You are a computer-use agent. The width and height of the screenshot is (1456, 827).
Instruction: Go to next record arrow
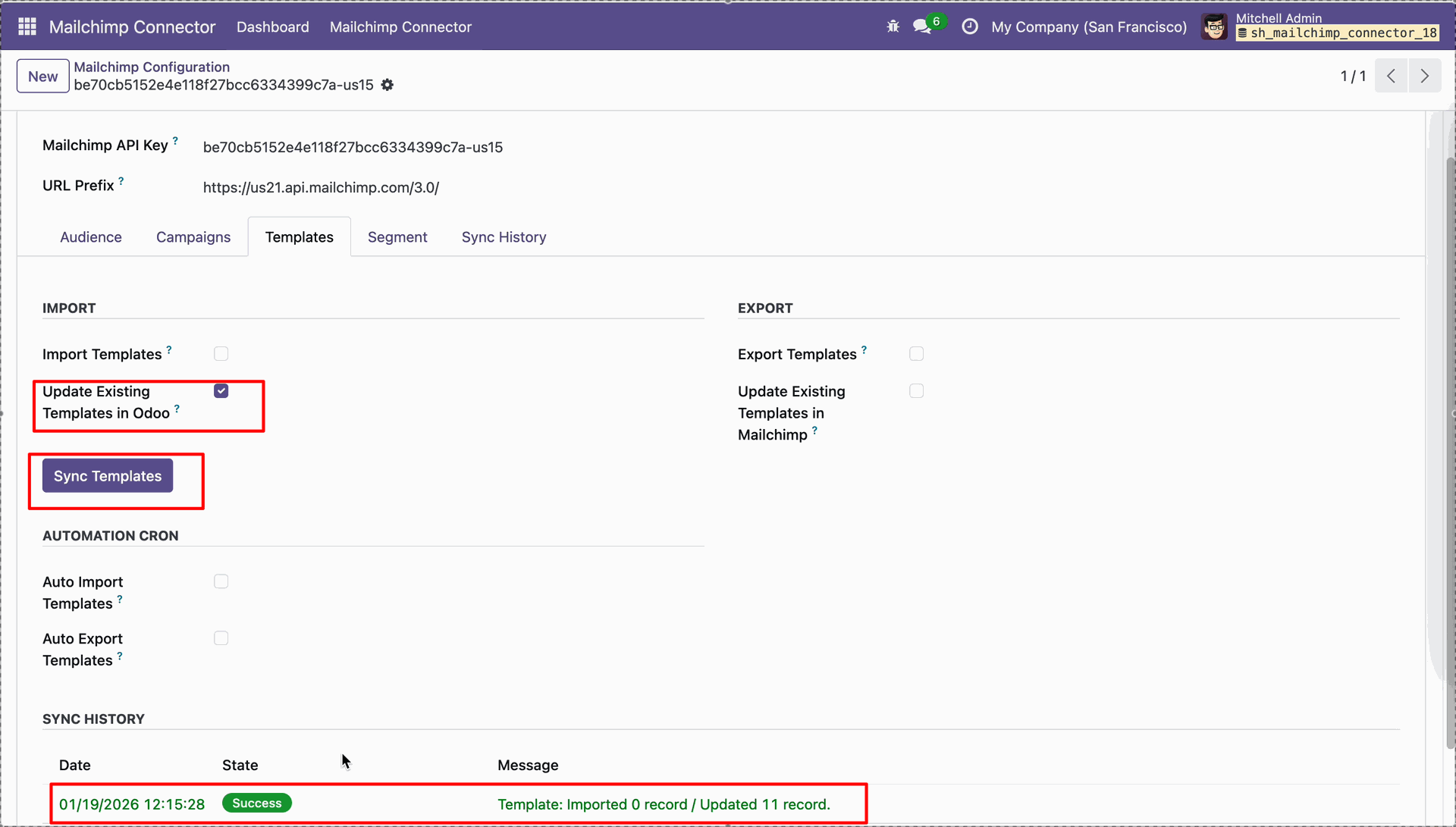(1425, 76)
